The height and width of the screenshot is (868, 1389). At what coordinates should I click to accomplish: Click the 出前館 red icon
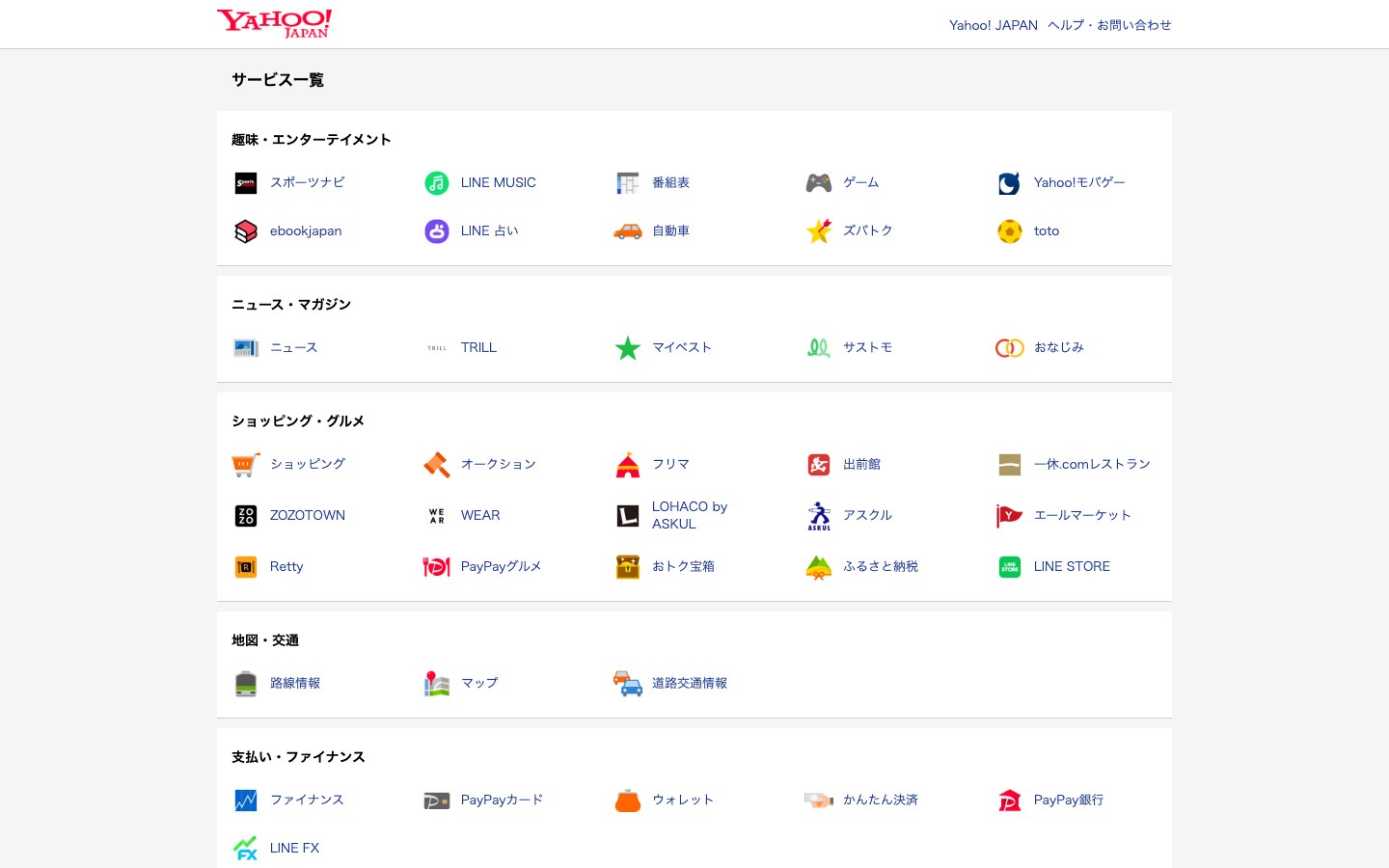tap(819, 465)
